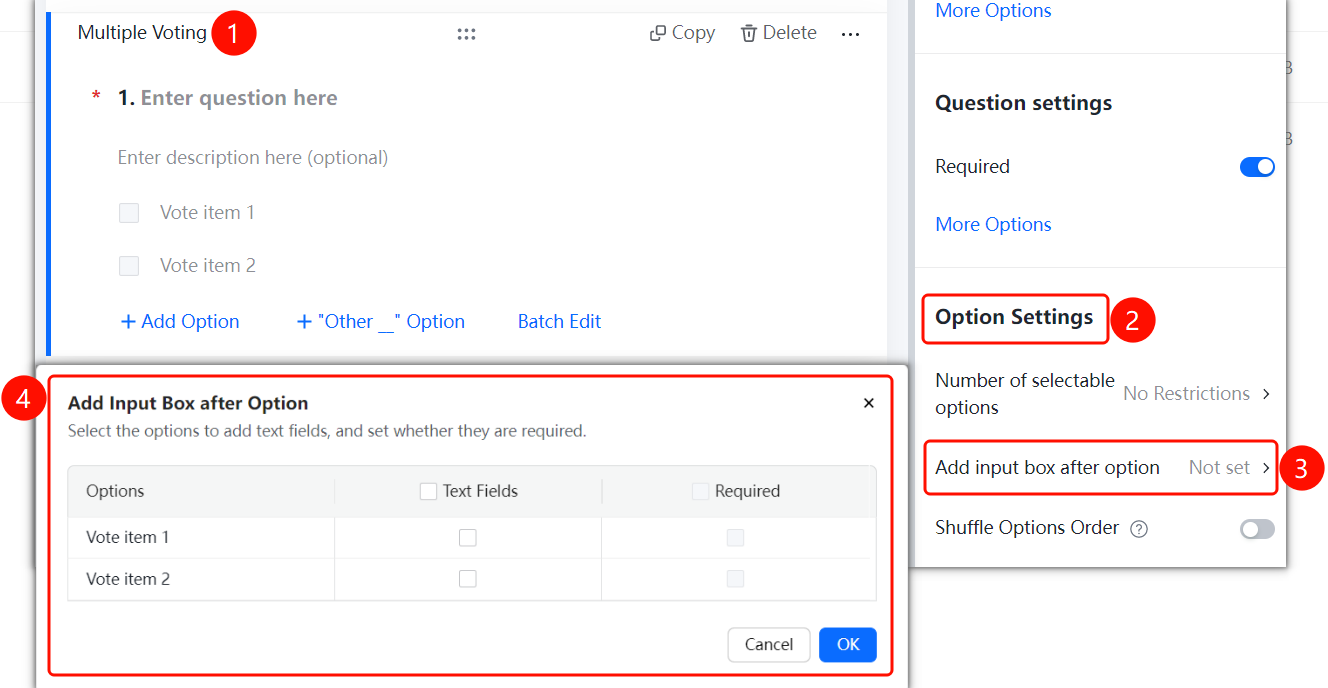The image size is (1328, 688).
Task: Copy the Multiple Voting question
Action: click(x=682, y=33)
